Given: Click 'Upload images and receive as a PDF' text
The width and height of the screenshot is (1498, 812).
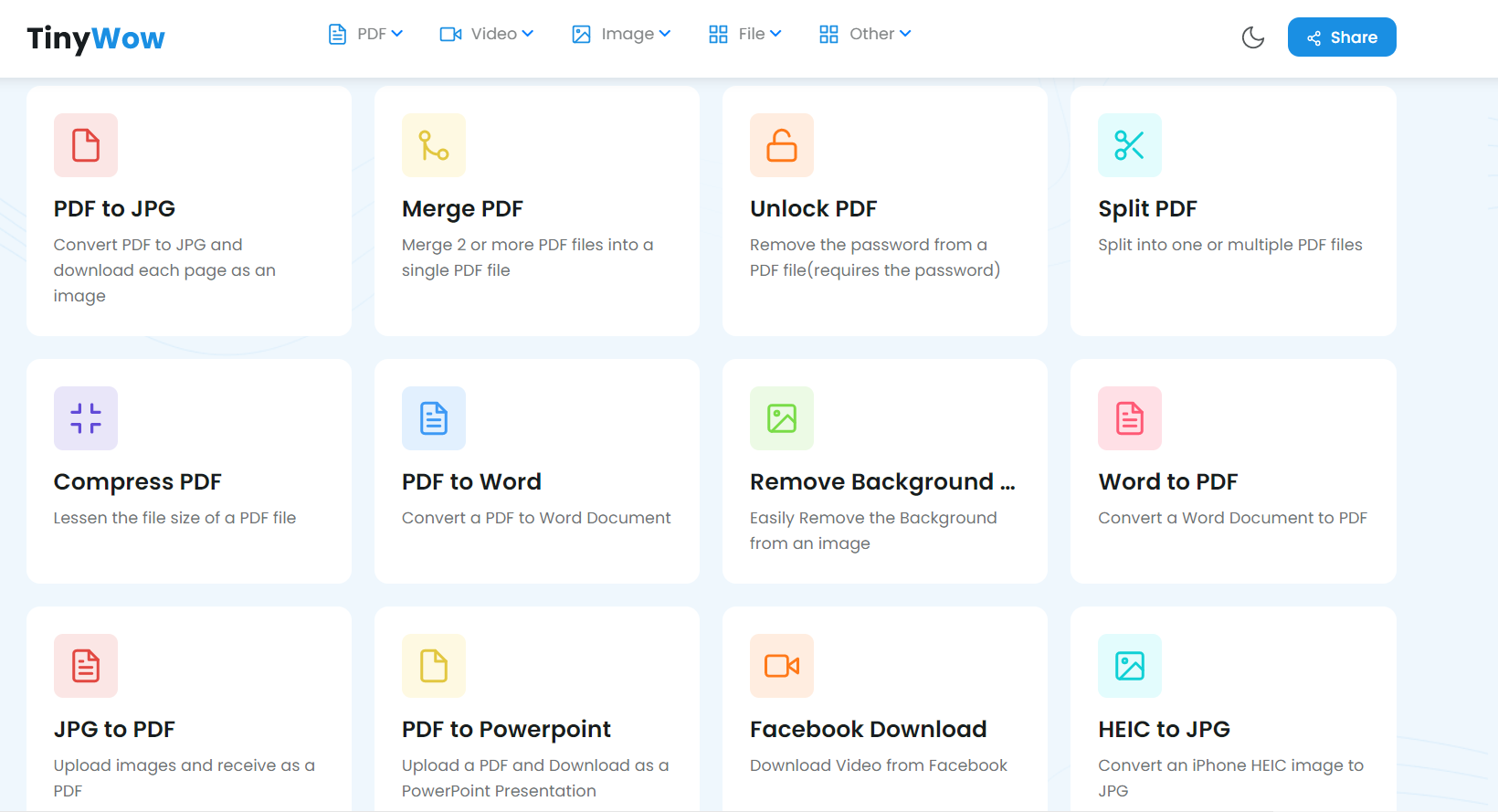Looking at the screenshot, I should pos(185,778).
